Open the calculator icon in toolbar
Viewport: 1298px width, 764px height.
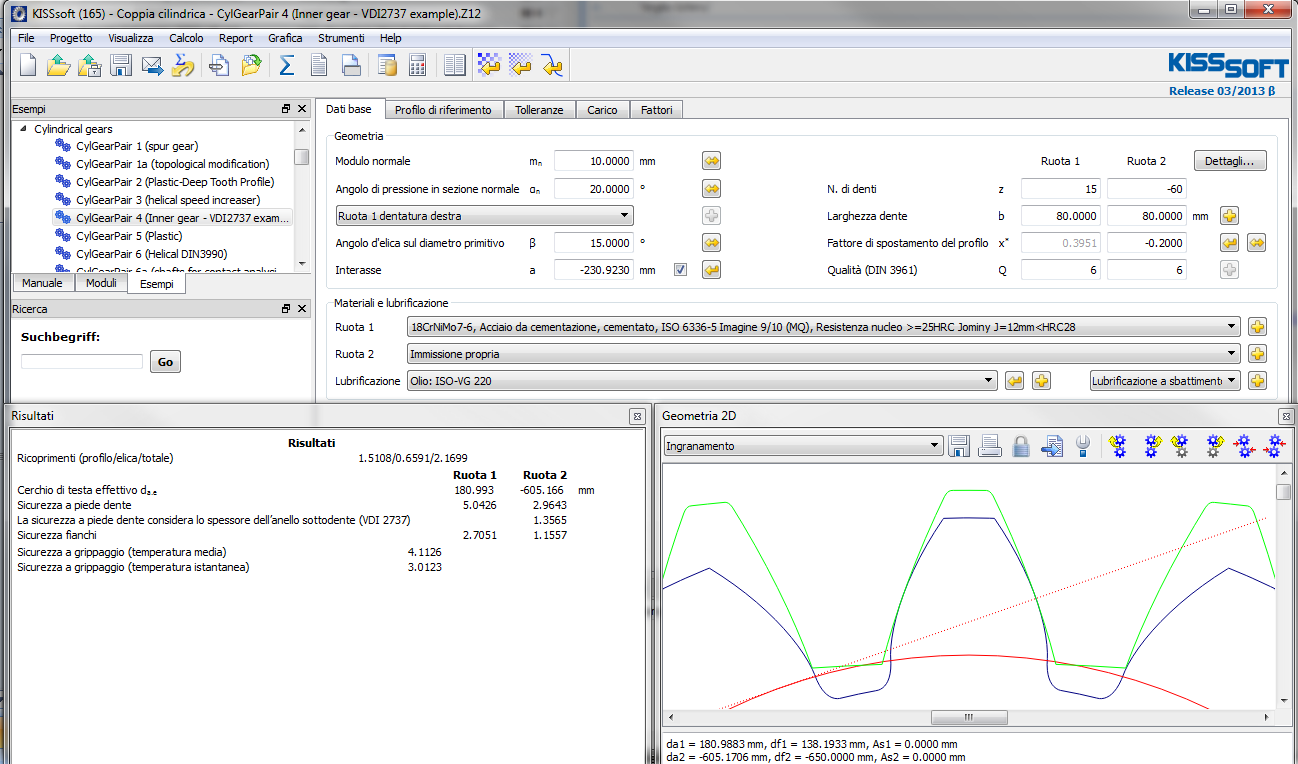418,66
